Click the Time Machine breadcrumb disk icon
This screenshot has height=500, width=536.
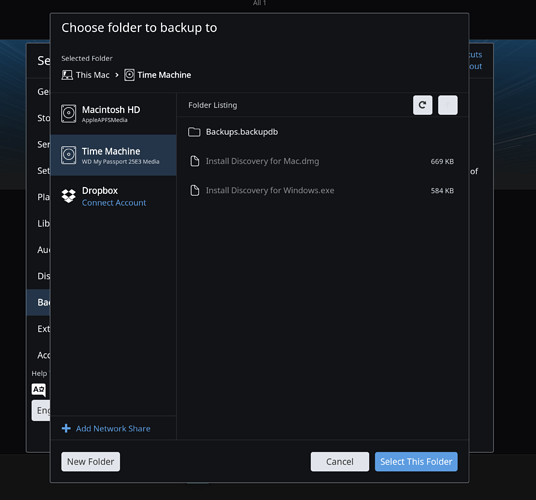pyautogui.click(x=129, y=75)
